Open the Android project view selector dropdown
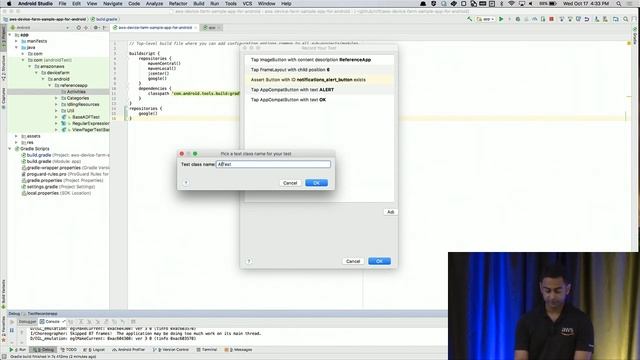Image resolution: width=640 pixels, height=360 pixels. (40, 28)
